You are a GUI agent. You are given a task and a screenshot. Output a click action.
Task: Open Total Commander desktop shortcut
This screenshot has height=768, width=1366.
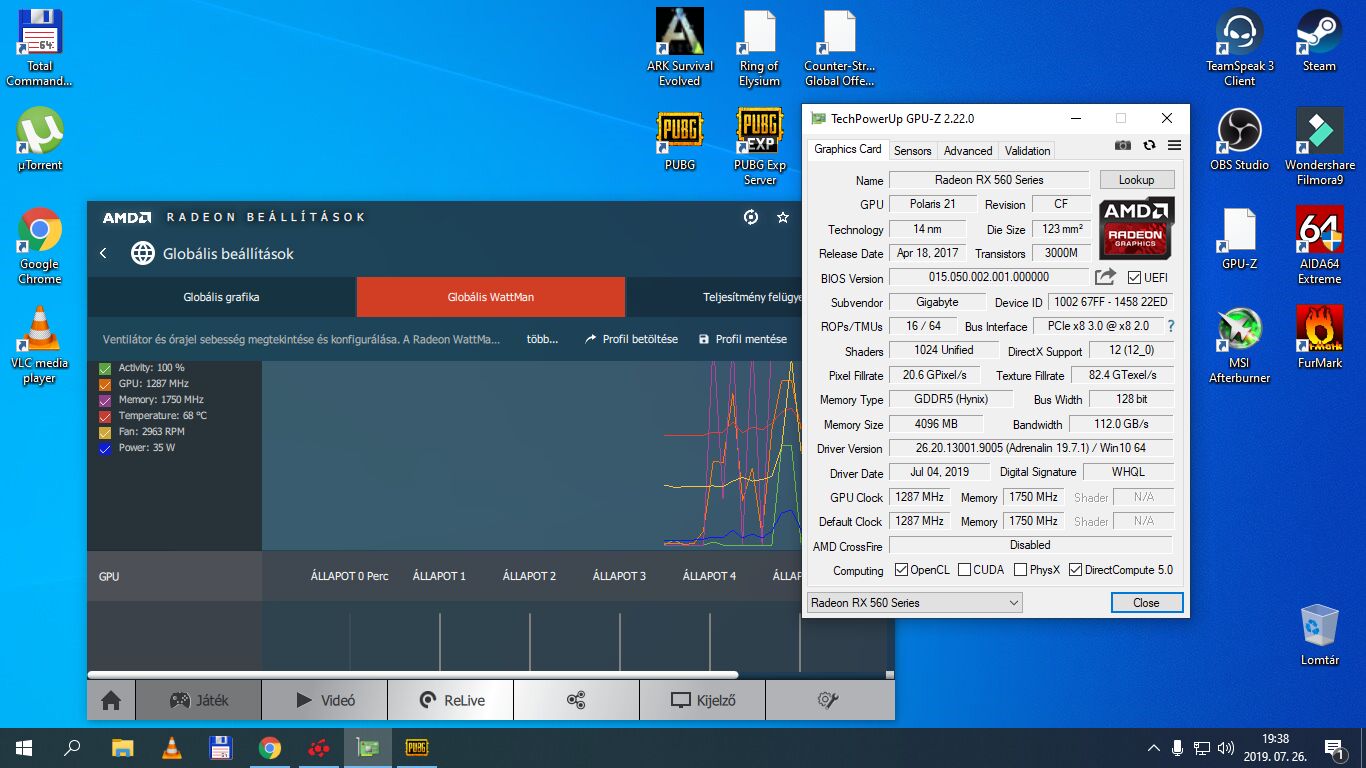40,48
